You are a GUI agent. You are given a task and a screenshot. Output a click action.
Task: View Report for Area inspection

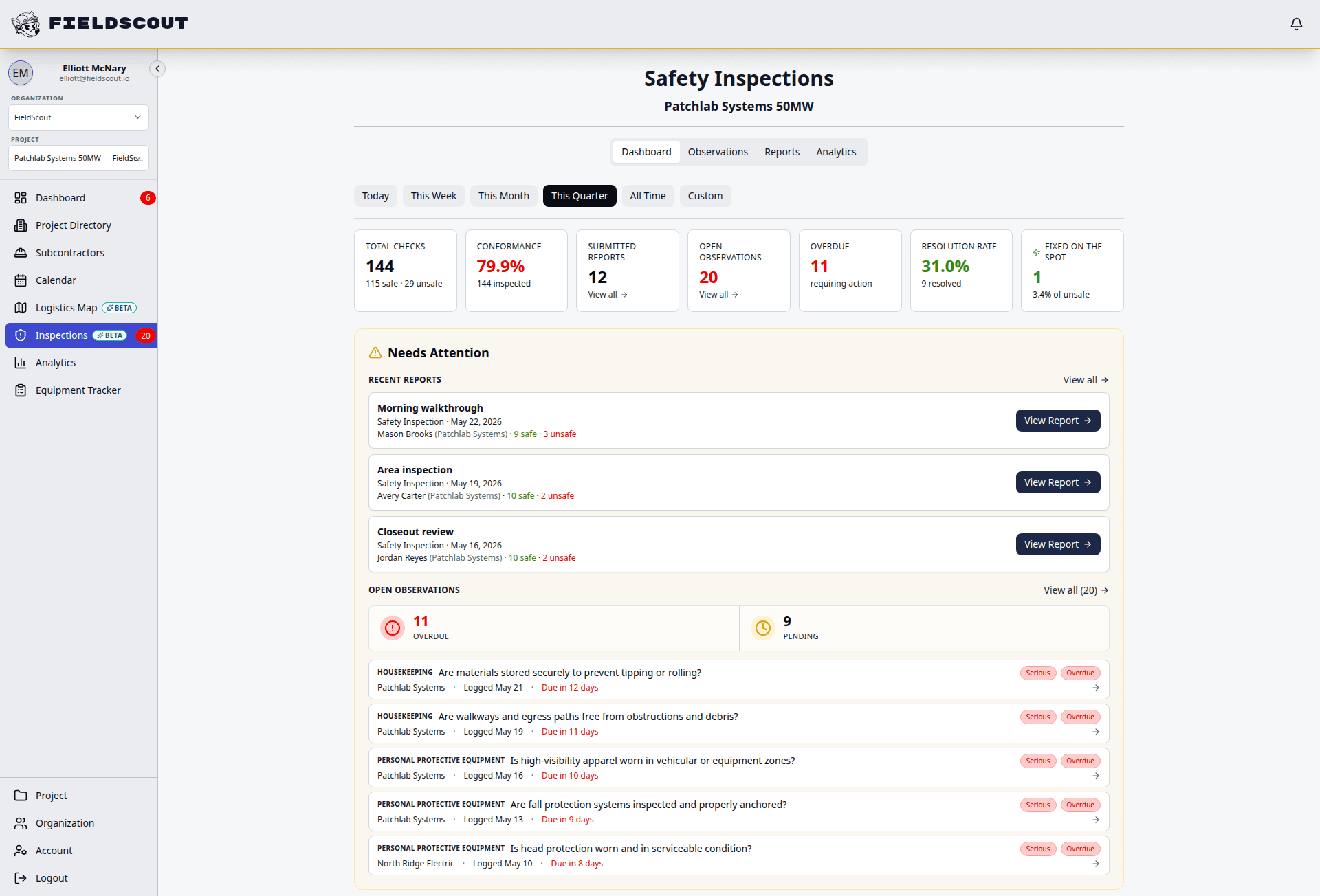pyautogui.click(x=1058, y=482)
